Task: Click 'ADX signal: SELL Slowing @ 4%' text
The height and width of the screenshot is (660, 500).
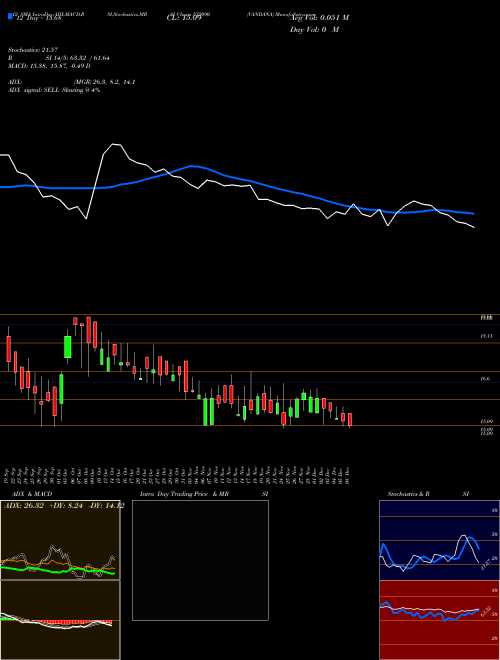Action: pos(54,90)
